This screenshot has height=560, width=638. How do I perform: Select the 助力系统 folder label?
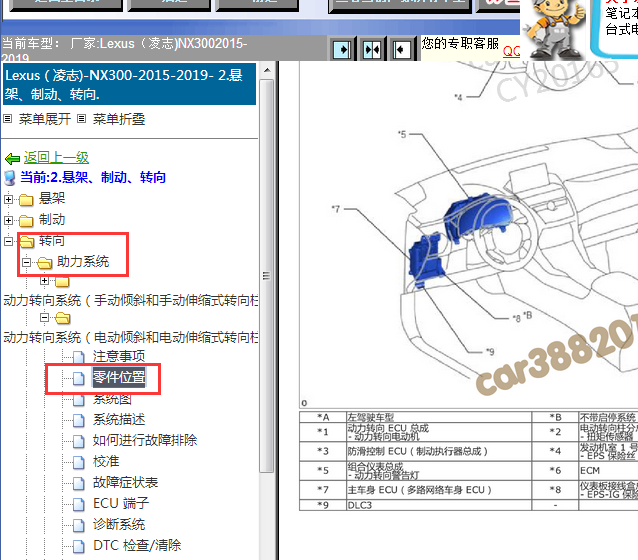coord(83,262)
